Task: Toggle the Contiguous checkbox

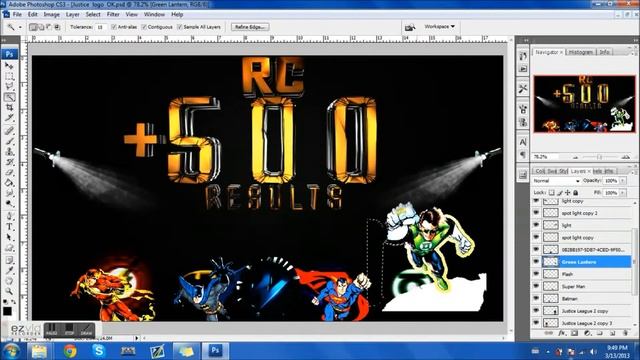Action: [x=144, y=27]
